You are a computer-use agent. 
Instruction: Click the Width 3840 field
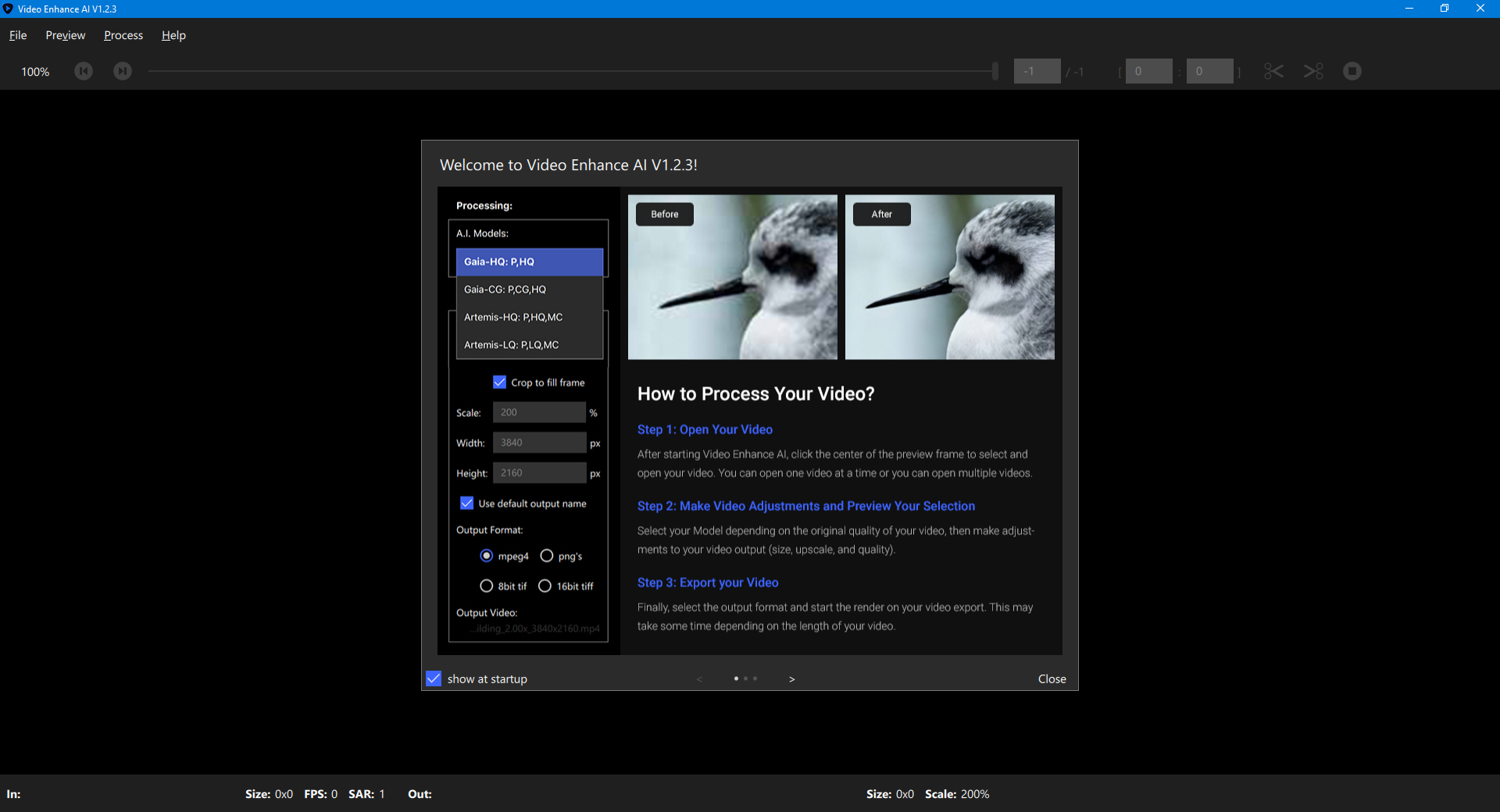tap(539, 443)
